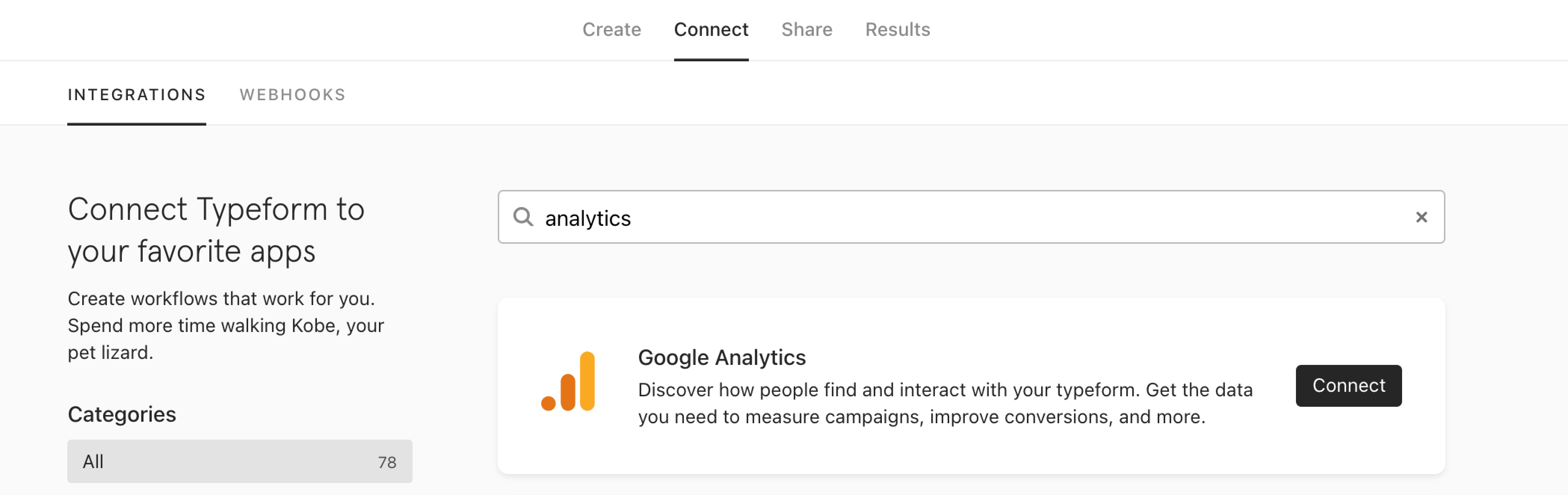Clear the analytics search query

(1423, 217)
